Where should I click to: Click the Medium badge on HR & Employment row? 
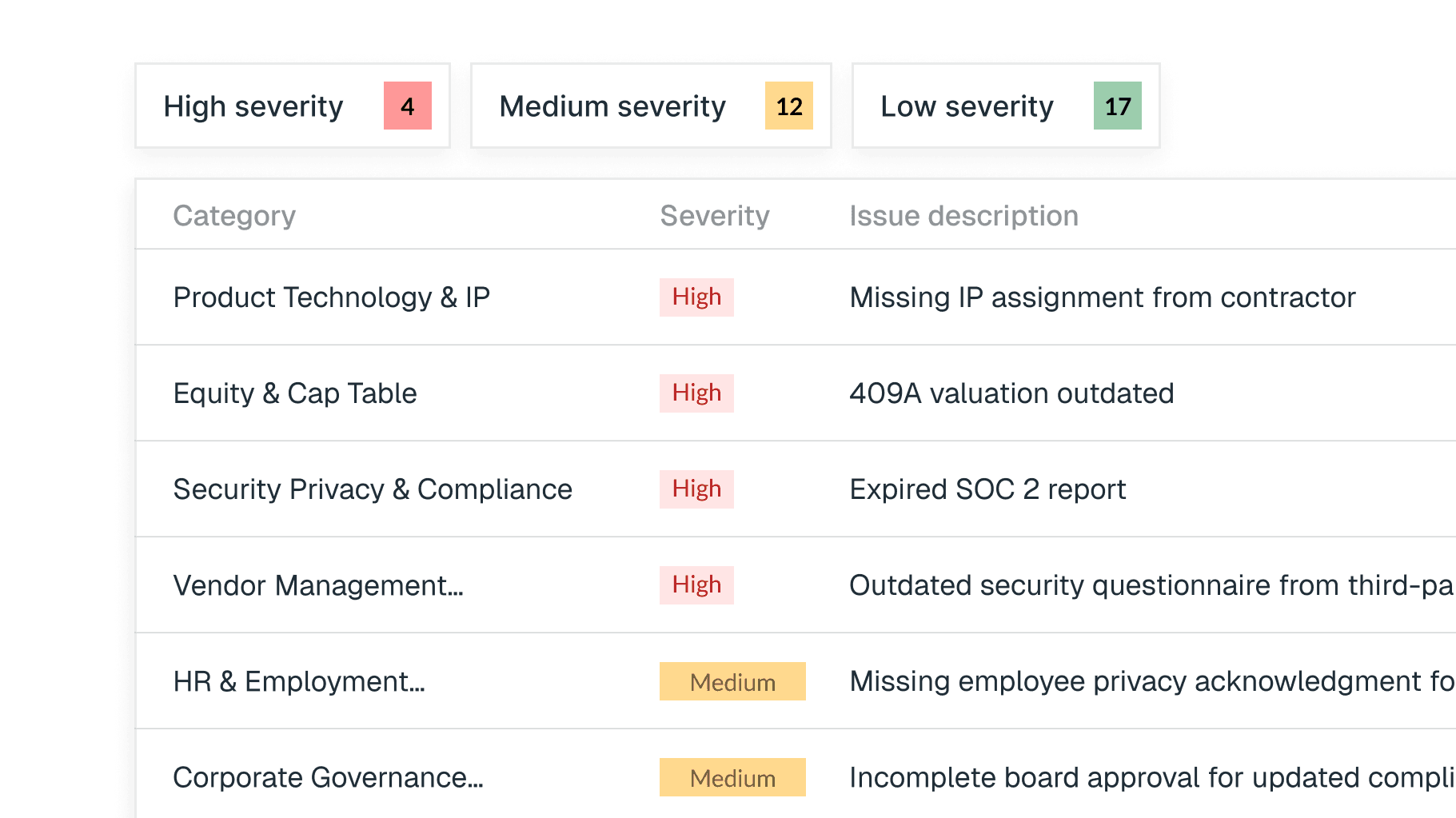[x=732, y=681]
